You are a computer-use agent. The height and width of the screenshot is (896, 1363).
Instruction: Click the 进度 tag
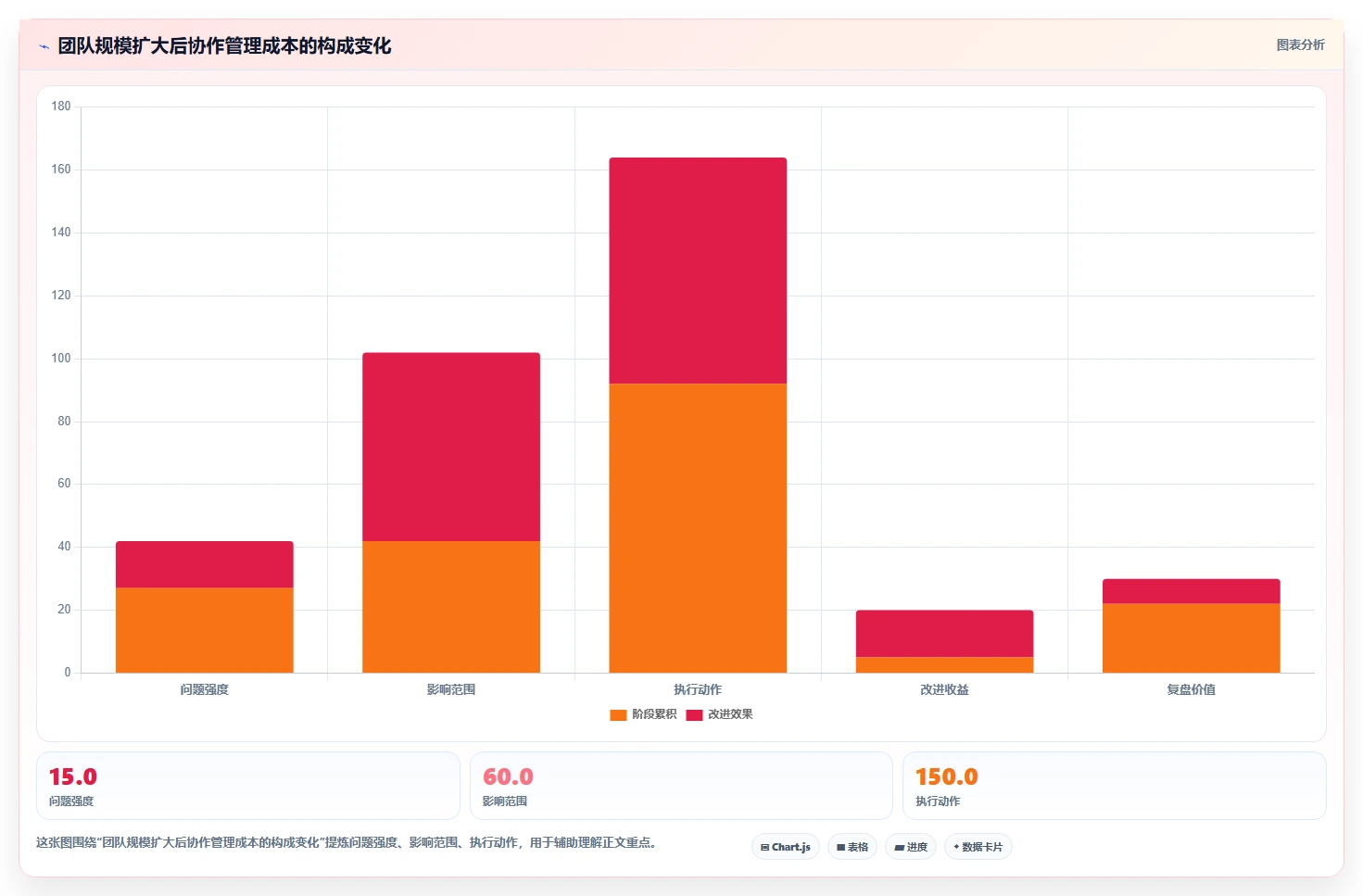click(911, 847)
